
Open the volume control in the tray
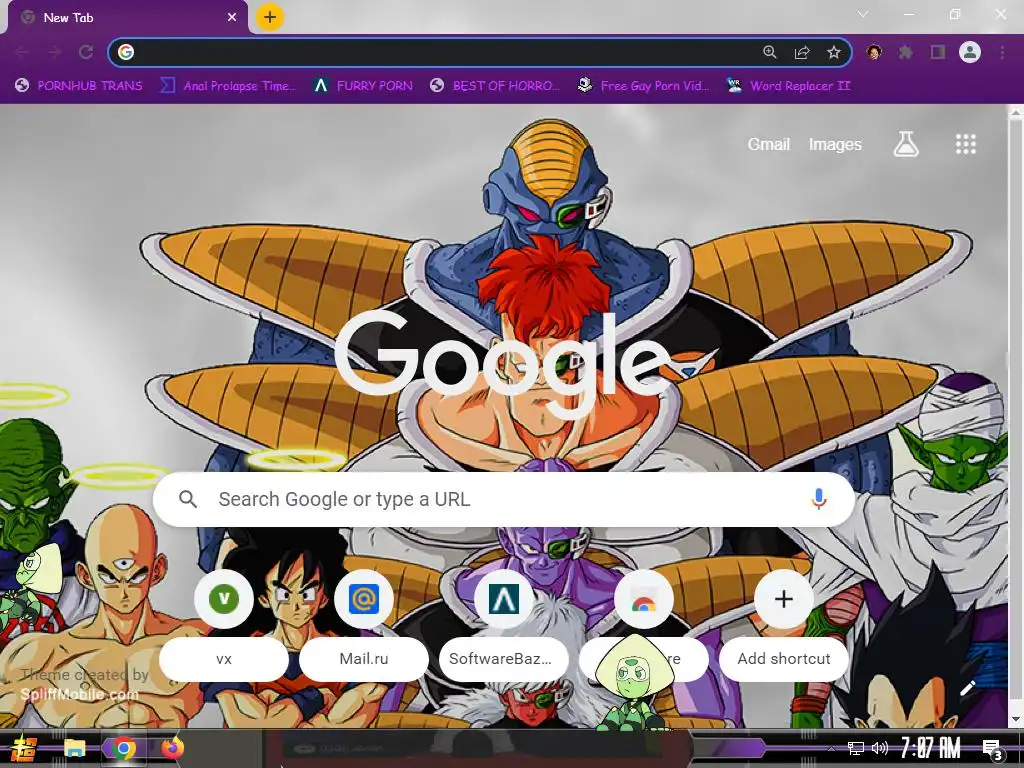tap(880, 748)
